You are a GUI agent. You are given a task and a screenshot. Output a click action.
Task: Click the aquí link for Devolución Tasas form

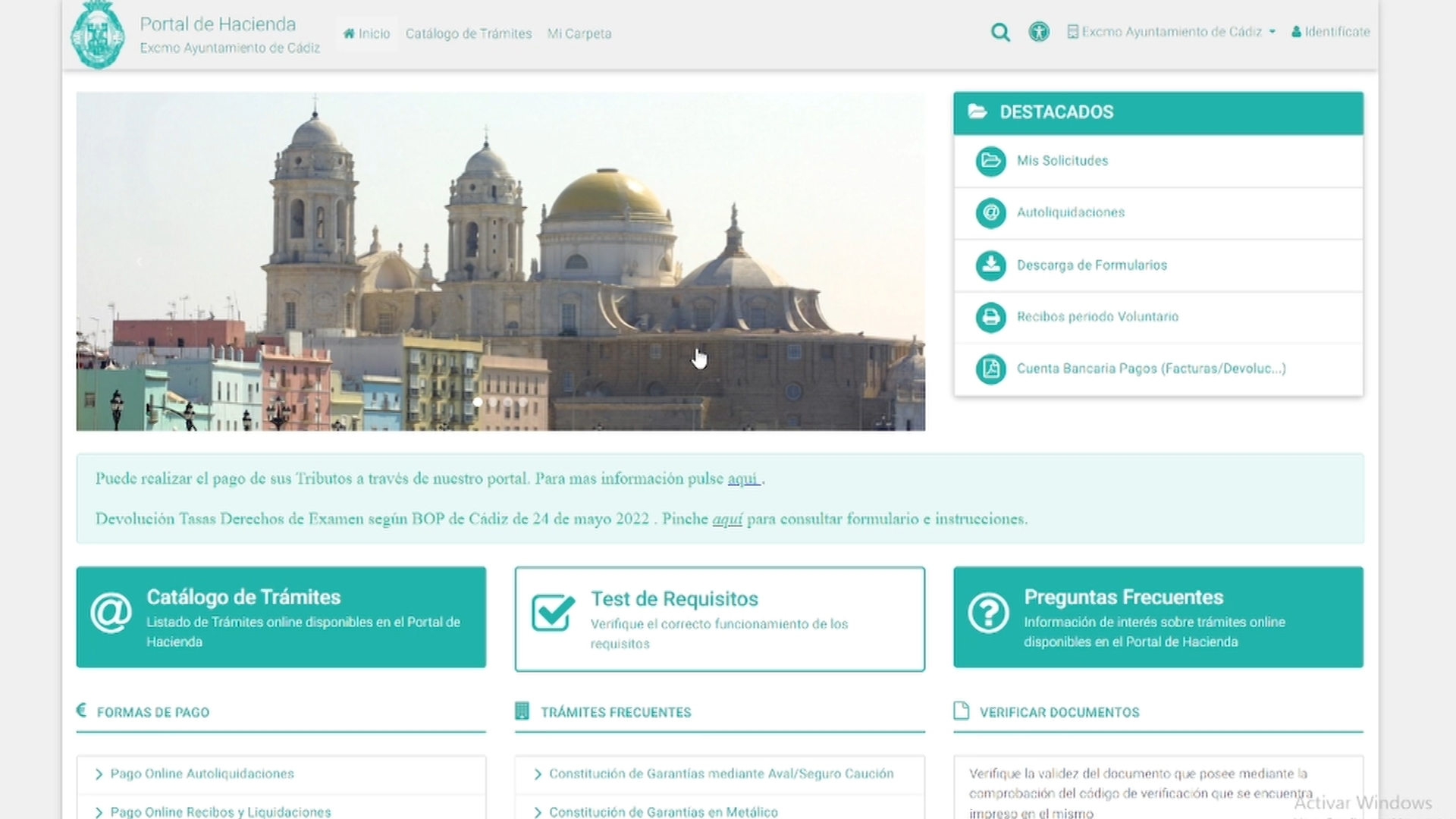point(727,519)
